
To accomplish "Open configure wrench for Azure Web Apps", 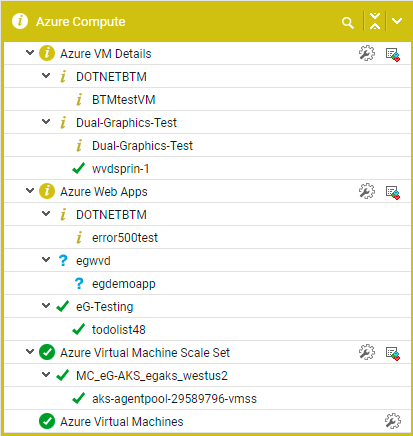I will [367, 191].
